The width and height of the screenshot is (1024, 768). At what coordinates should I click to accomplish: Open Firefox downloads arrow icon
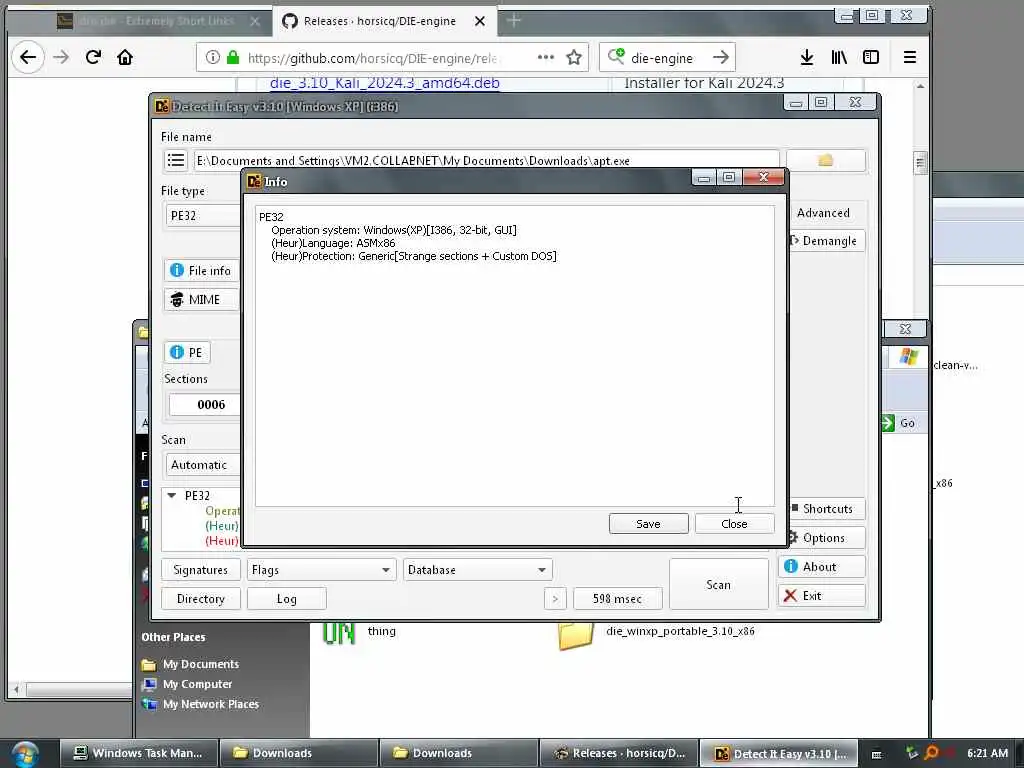pyautogui.click(x=807, y=57)
